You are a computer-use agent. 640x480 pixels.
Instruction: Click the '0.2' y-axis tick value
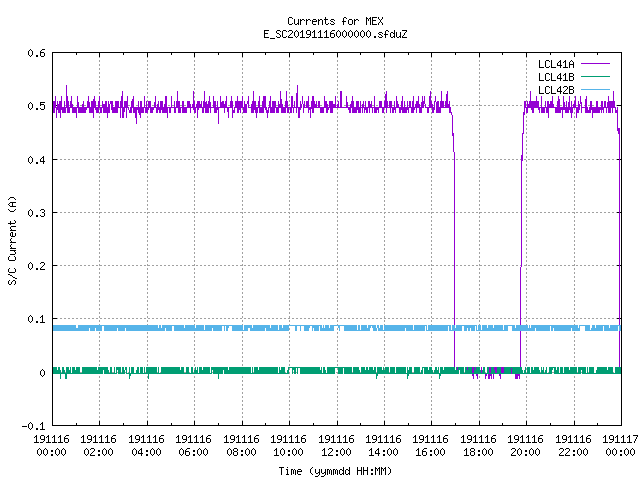click(36, 266)
